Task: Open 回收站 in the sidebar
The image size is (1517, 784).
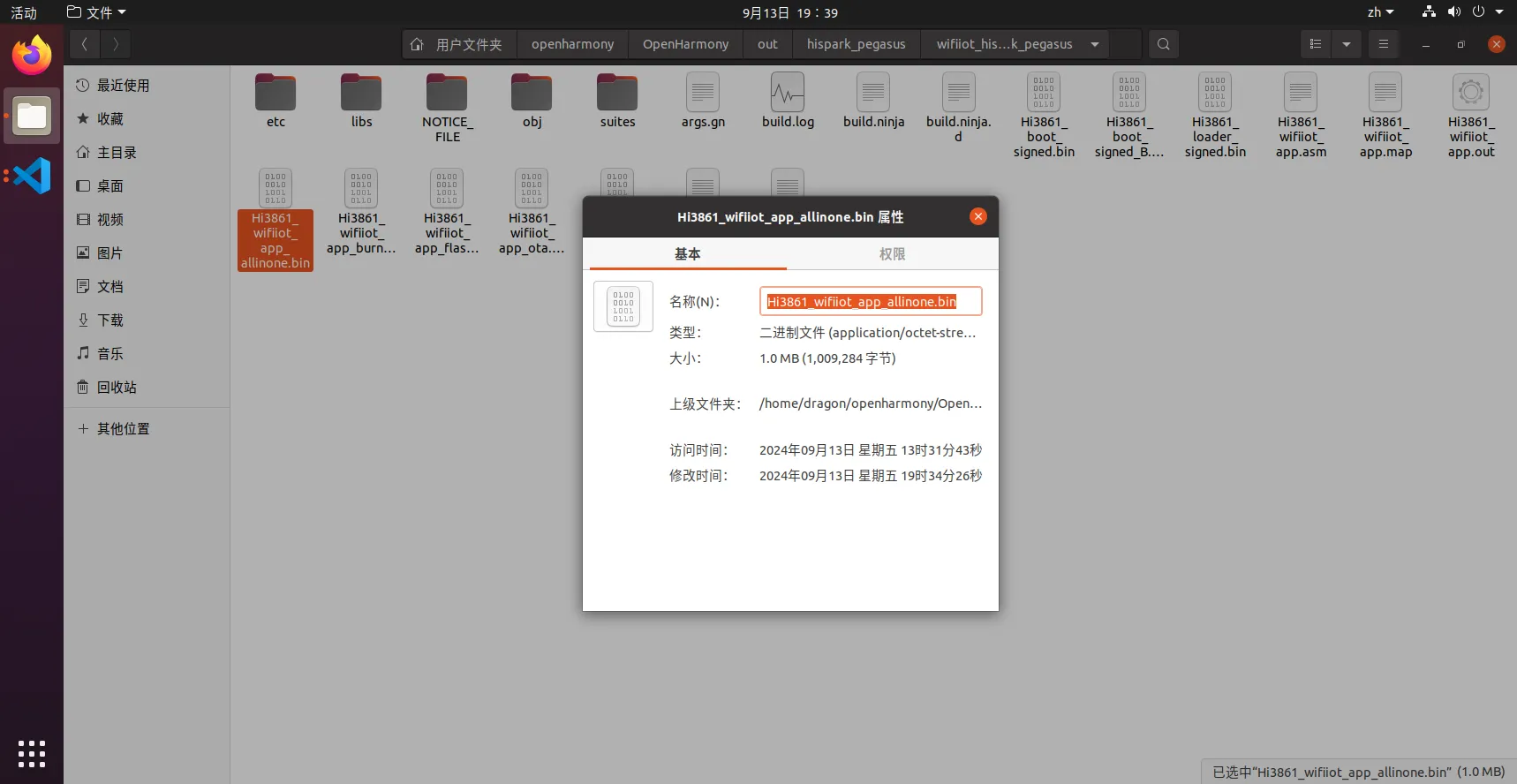Action: [117, 388]
